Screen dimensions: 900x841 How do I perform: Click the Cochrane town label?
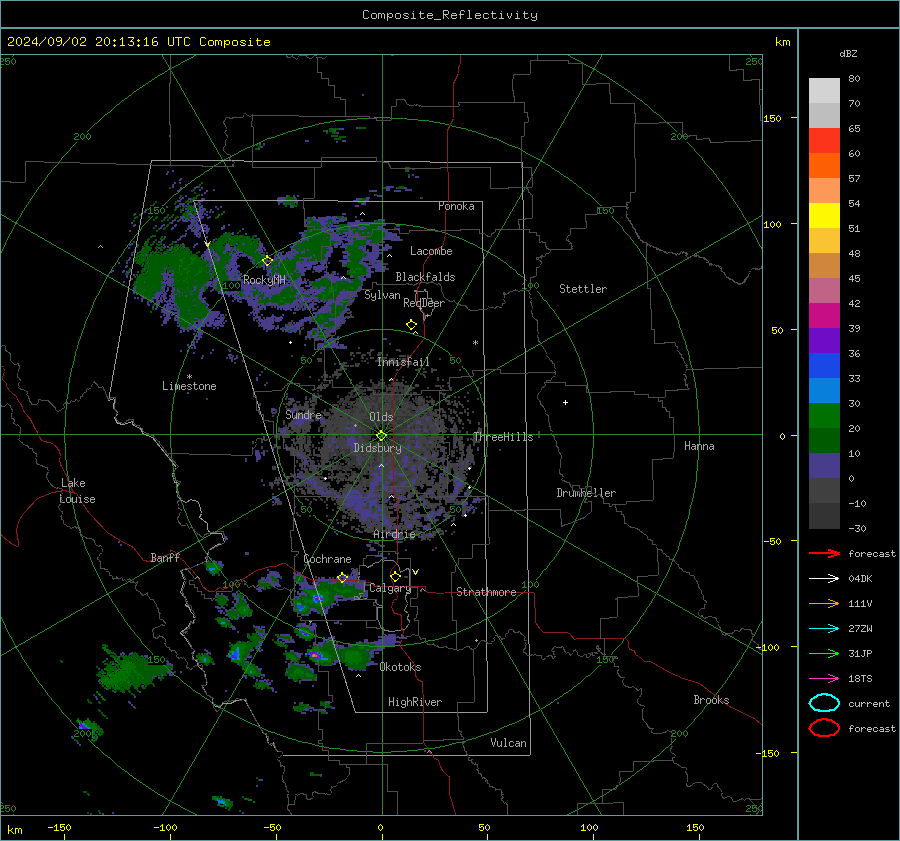coord(327,559)
